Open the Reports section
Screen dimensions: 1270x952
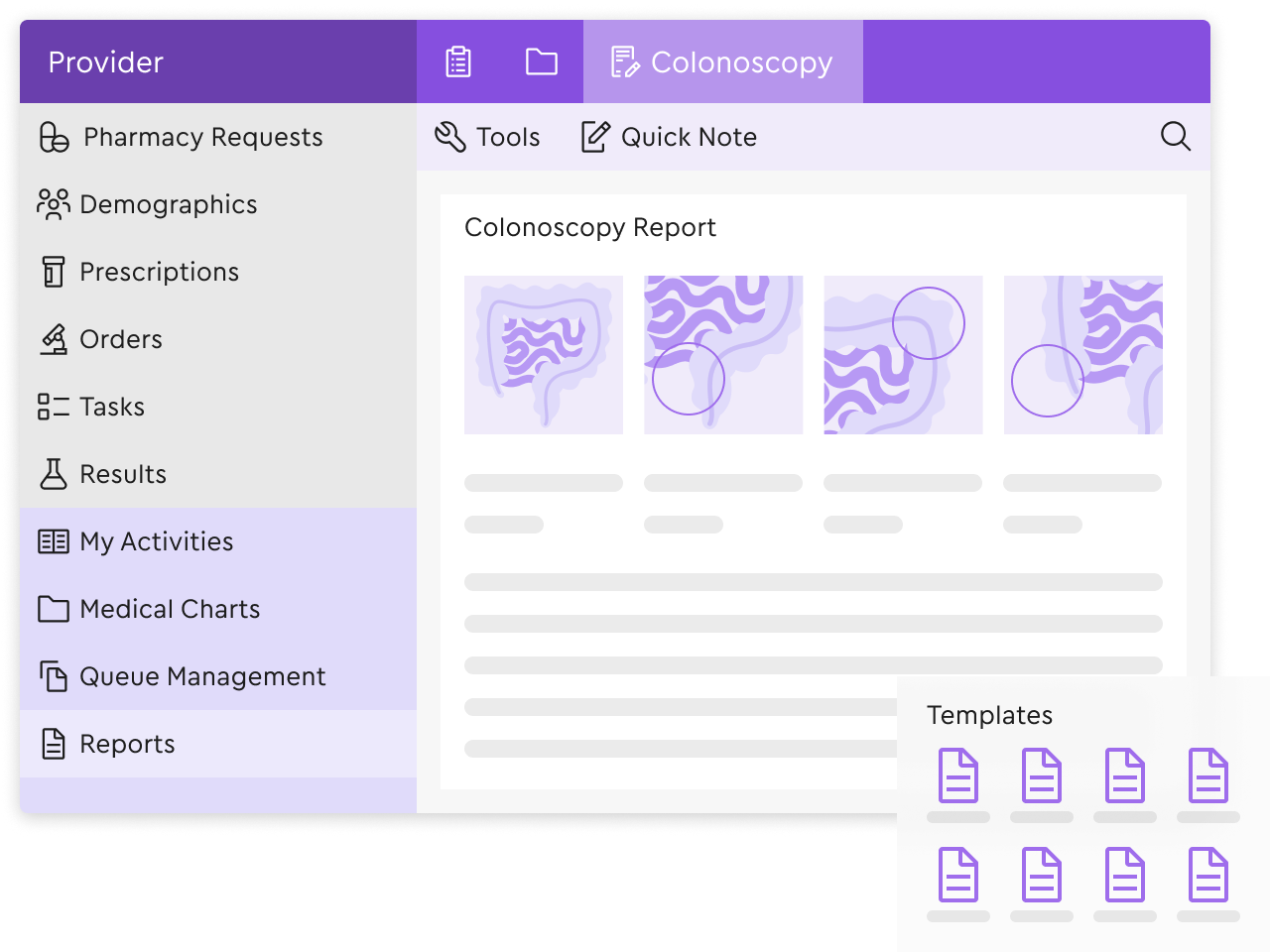click(x=127, y=744)
